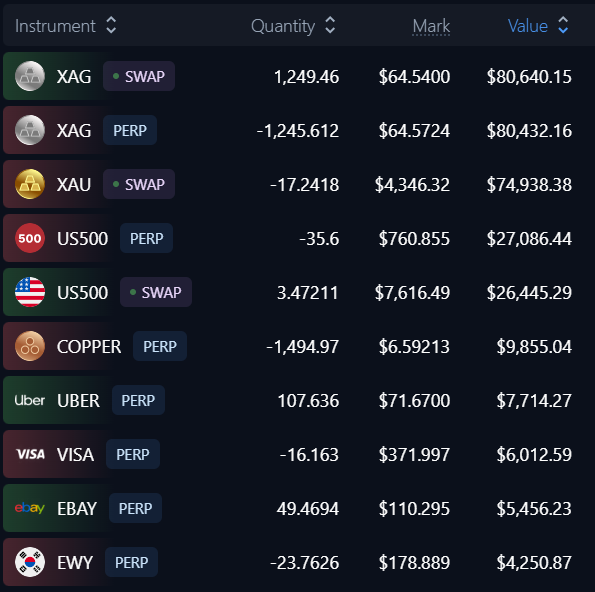
Task: Click the SWAP badge on the XAG row
Action: pyautogui.click(x=139, y=76)
